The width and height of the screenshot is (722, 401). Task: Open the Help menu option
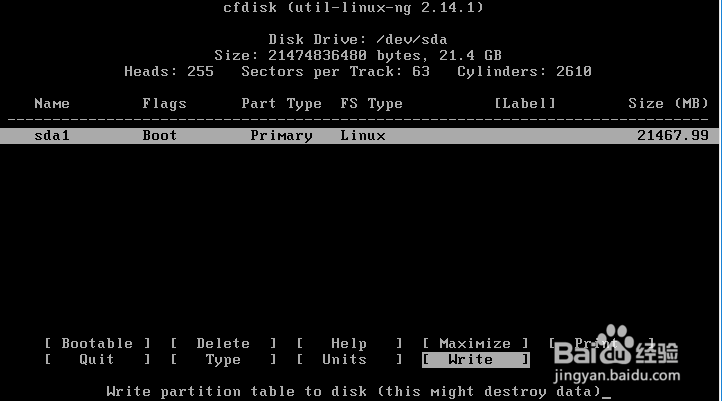tap(349, 343)
